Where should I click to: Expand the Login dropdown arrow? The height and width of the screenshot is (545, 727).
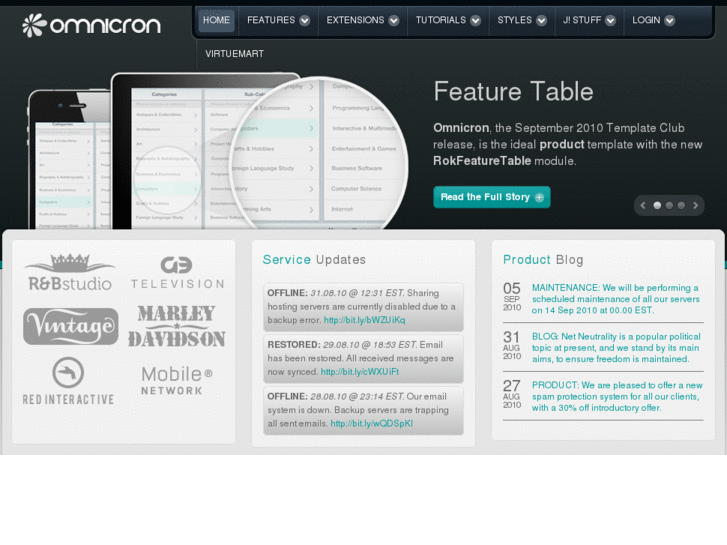click(x=669, y=20)
